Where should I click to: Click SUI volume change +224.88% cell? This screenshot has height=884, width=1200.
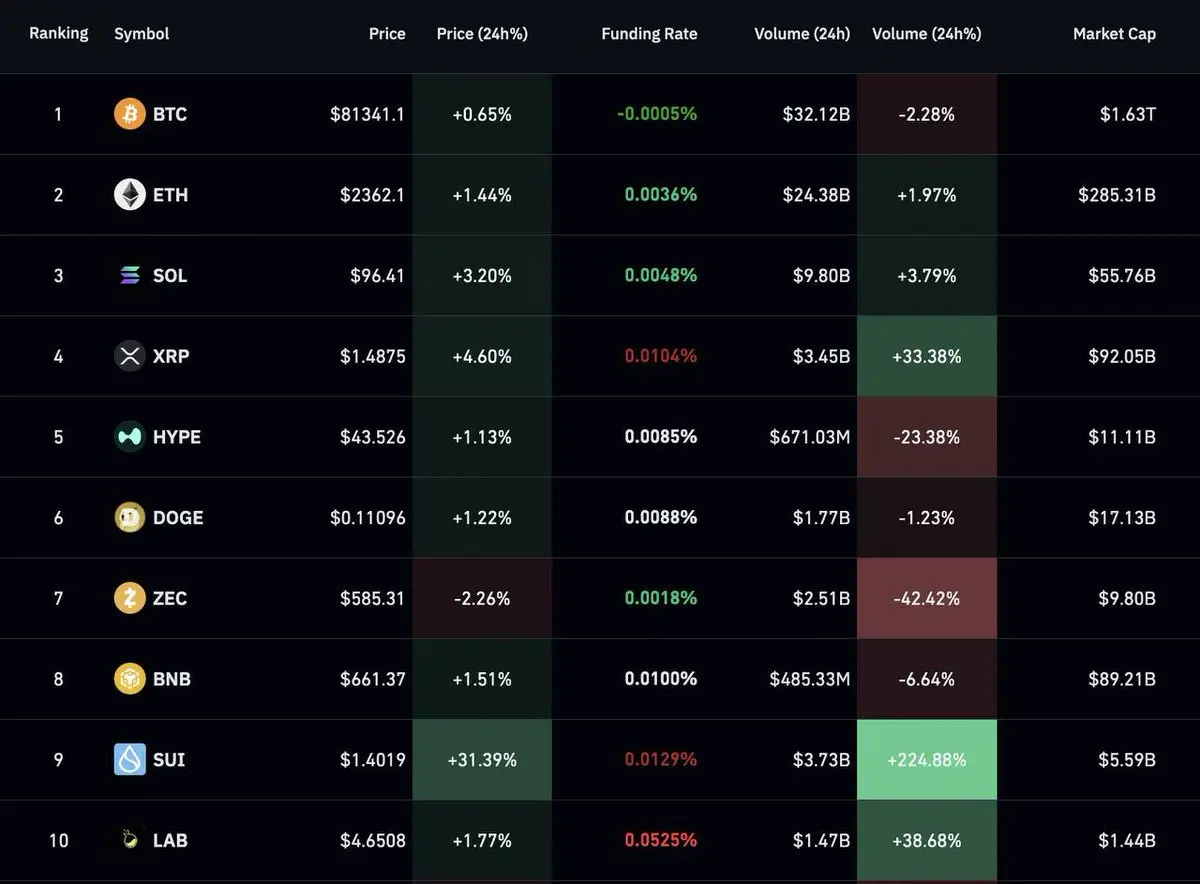(927, 760)
